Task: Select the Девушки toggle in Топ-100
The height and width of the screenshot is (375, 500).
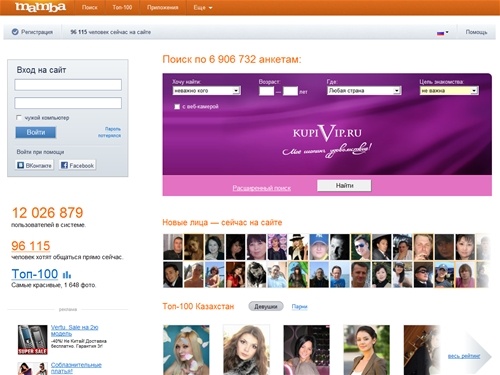Action: click(266, 306)
